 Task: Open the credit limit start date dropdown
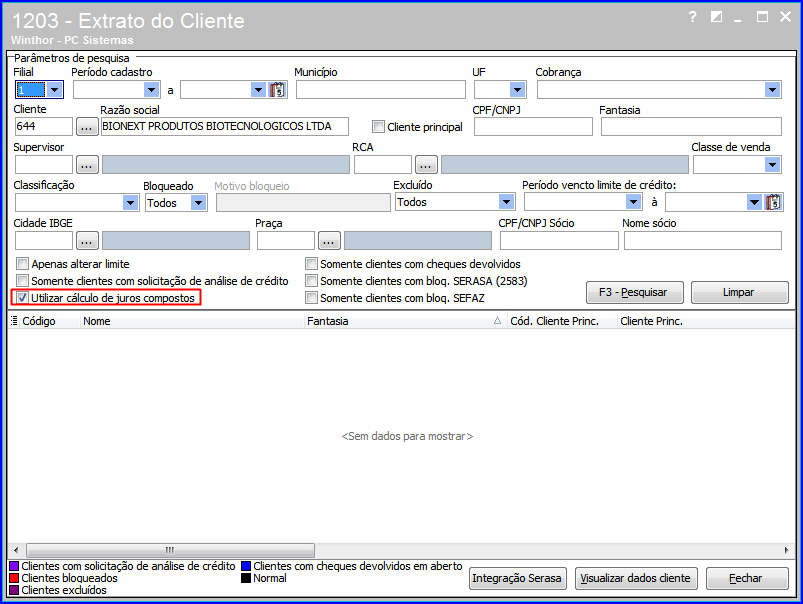(633, 202)
